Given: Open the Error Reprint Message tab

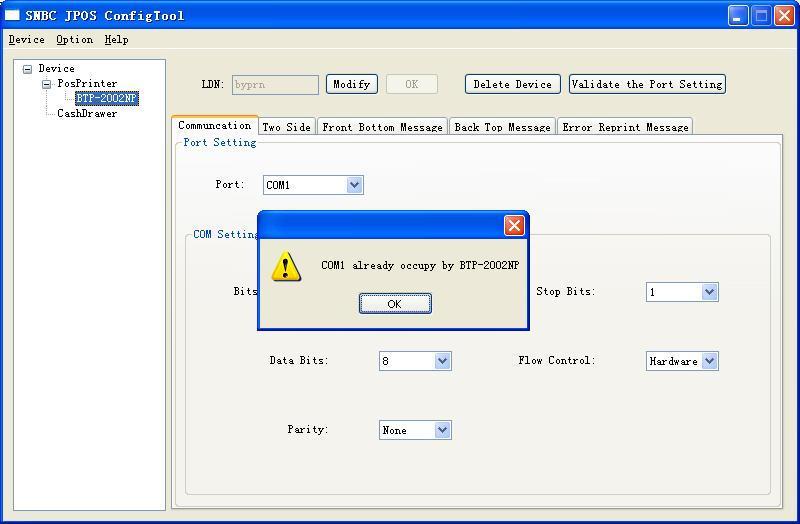Looking at the screenshot, I should [x=626, y=127].
